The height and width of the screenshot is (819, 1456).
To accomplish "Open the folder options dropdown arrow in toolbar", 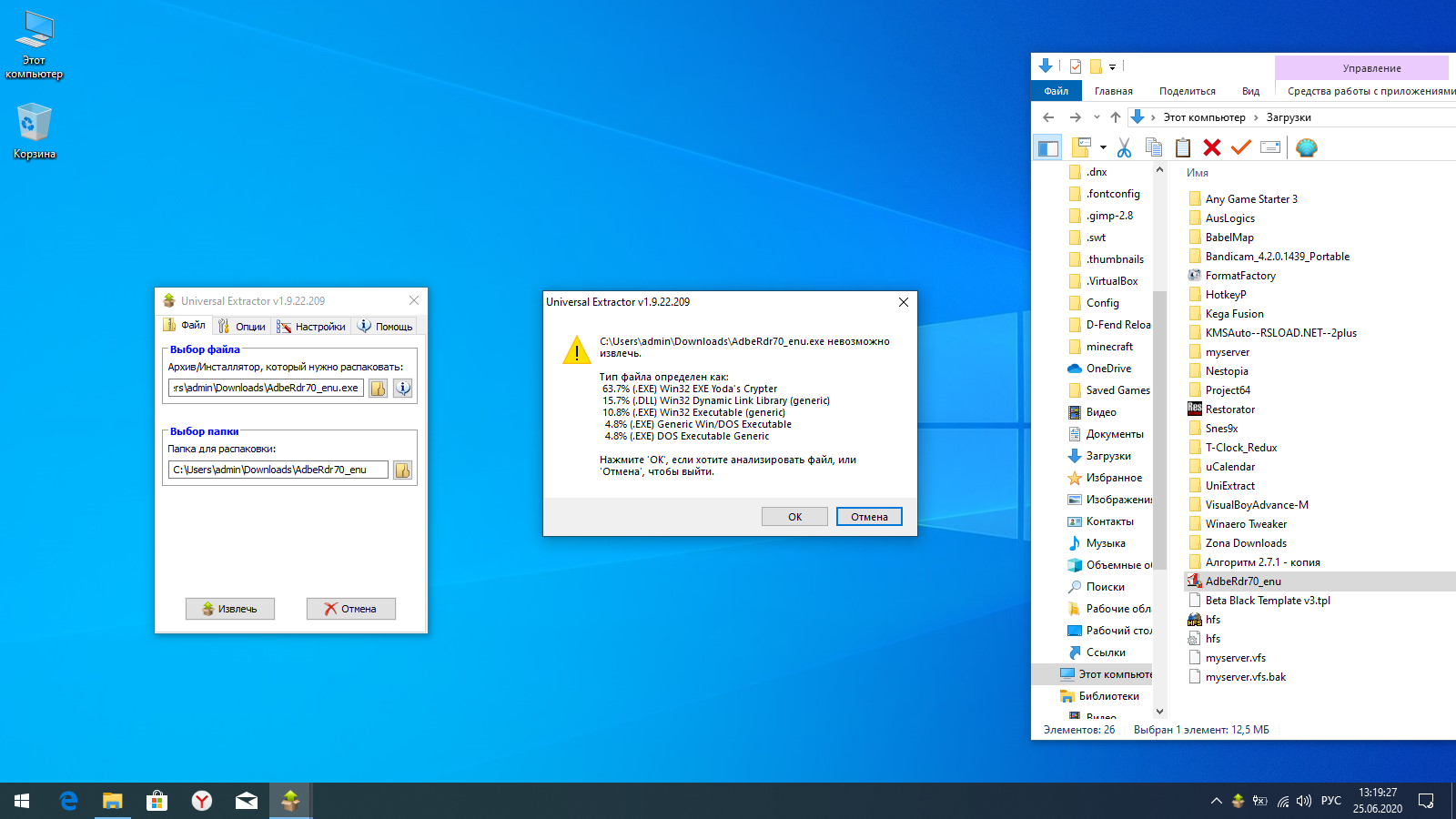I will pyautogui.click(x=1103, y=147).
